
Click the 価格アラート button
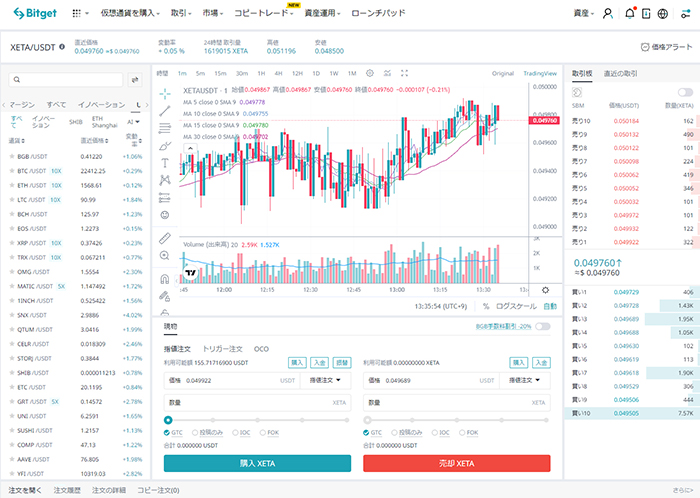pyautogui.click(x=666, y=47)
